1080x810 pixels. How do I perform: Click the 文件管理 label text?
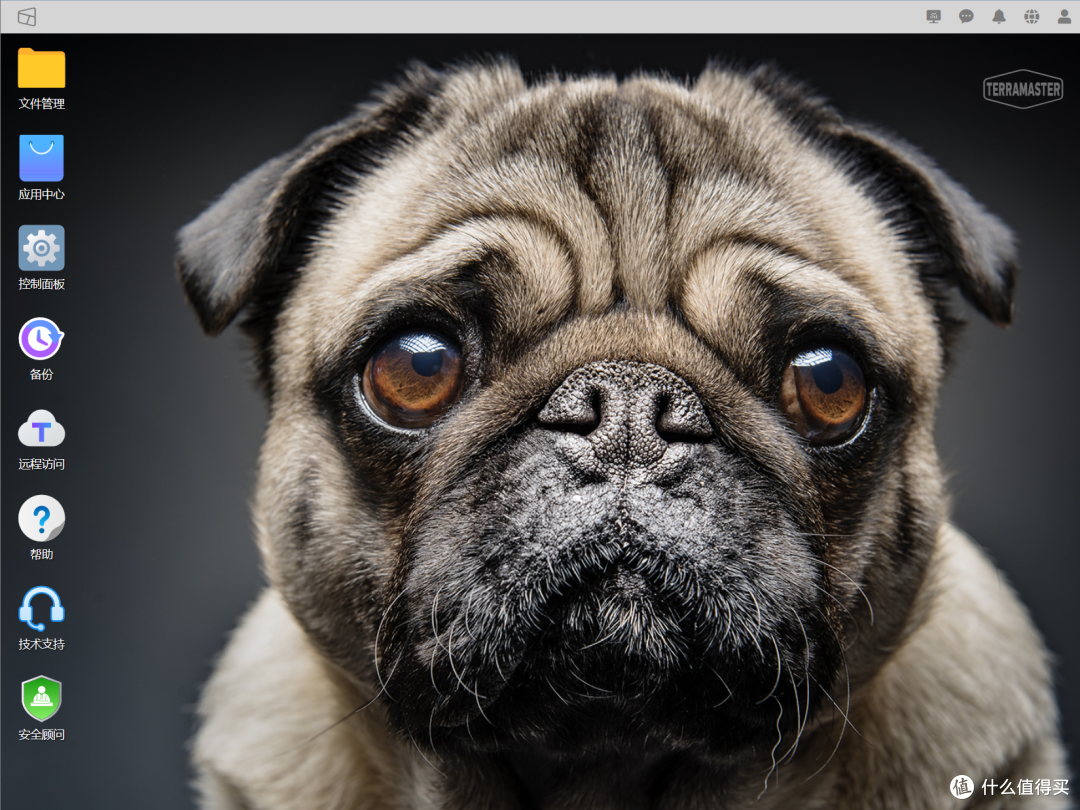click(41, 103)
